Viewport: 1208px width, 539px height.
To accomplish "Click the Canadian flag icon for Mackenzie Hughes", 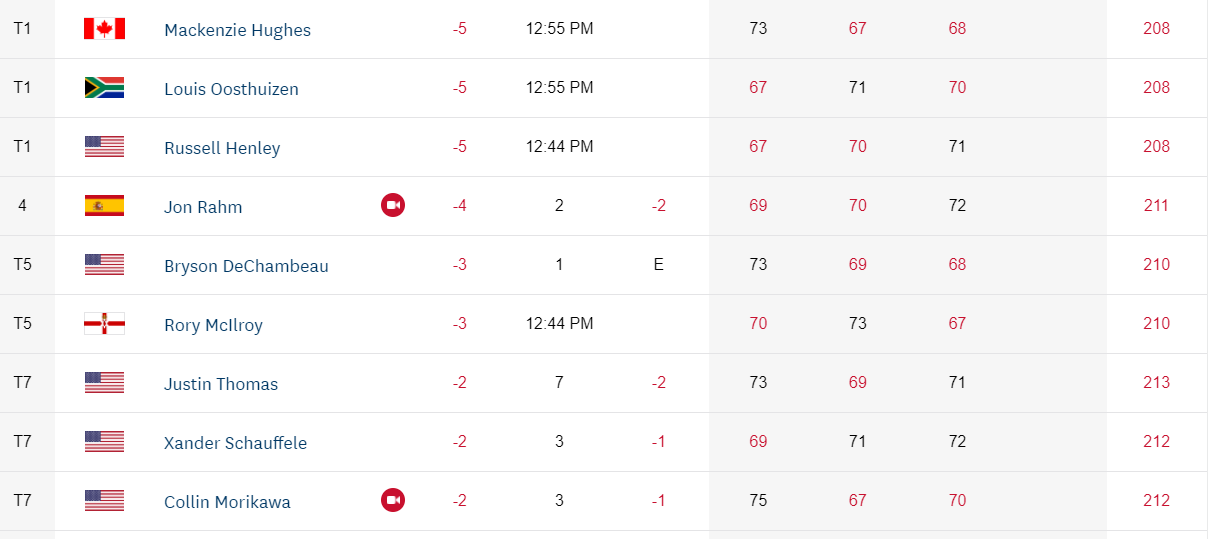I will 104,29.
